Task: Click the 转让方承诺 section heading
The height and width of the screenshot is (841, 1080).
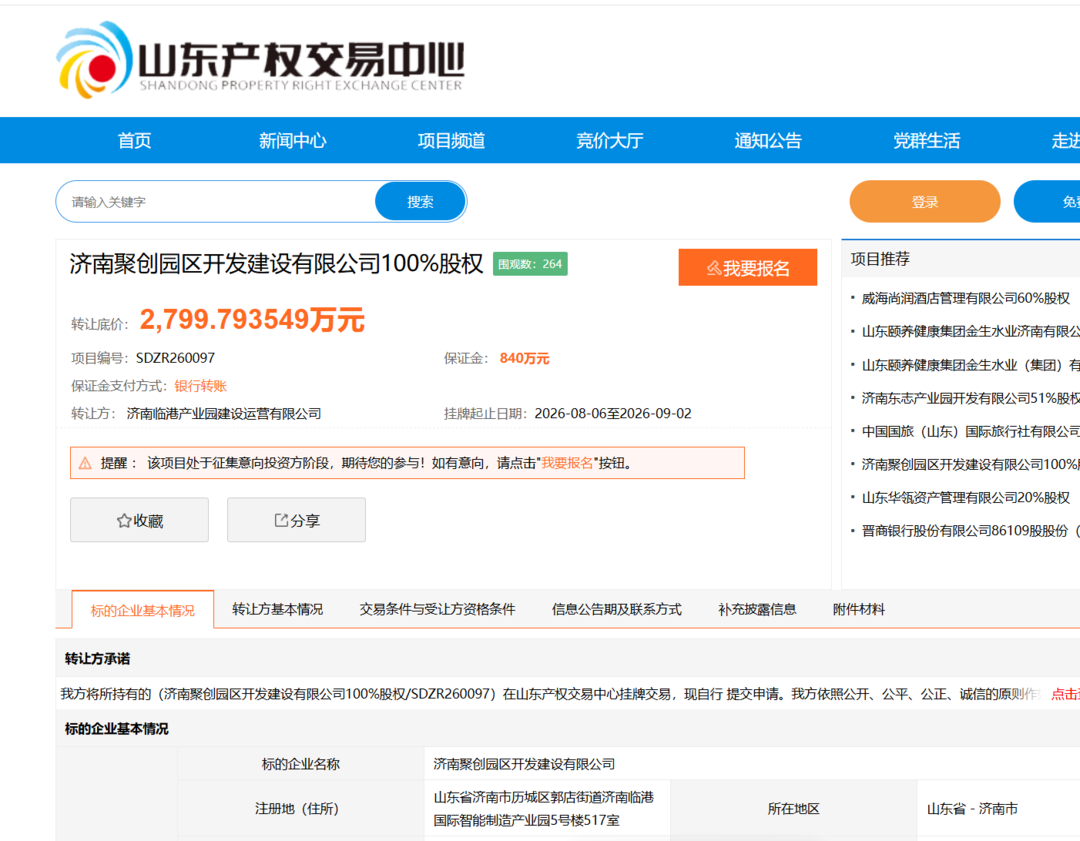Action: point(97,658)
